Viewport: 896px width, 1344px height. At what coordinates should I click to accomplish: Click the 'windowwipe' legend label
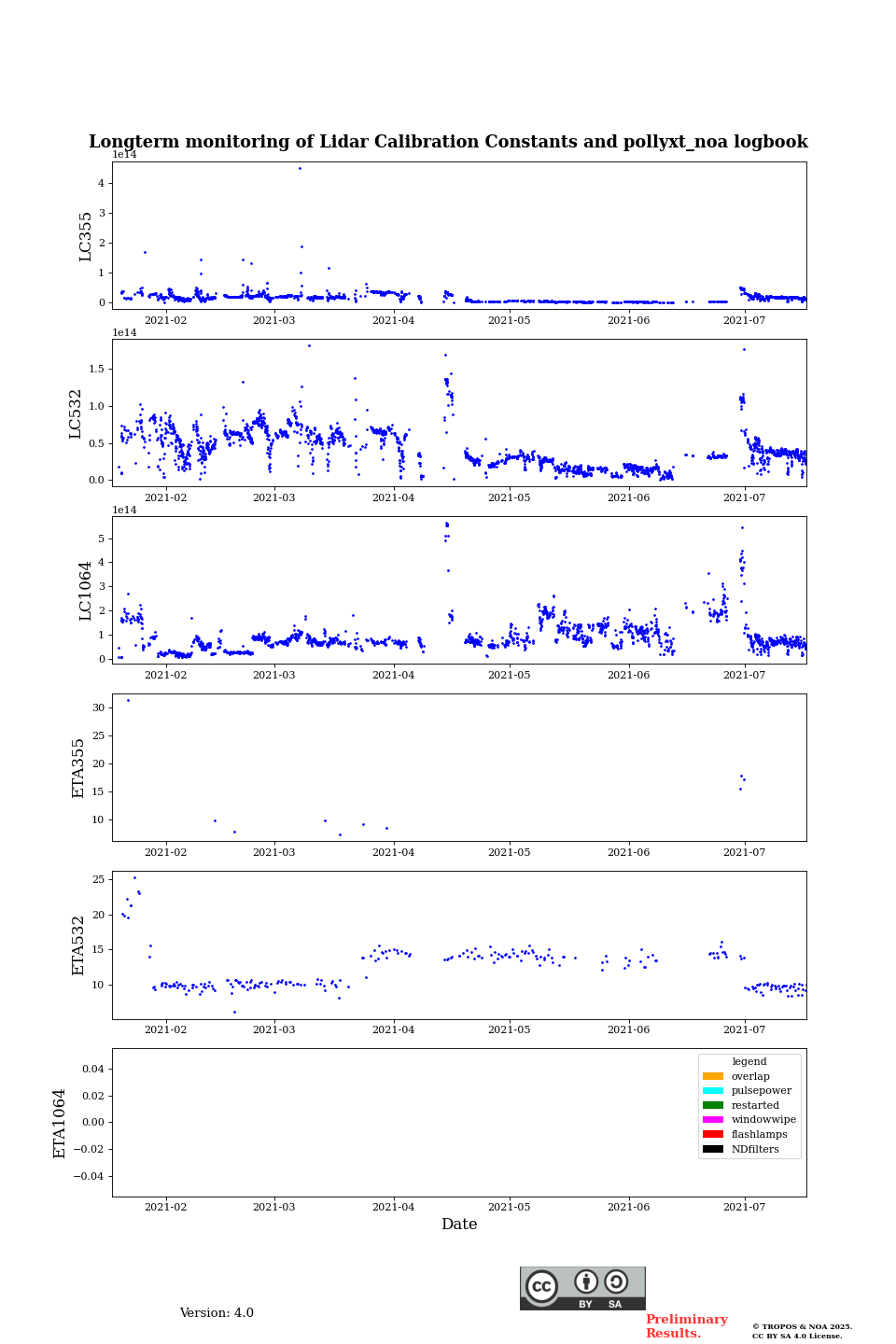[x=763, y=1120]
